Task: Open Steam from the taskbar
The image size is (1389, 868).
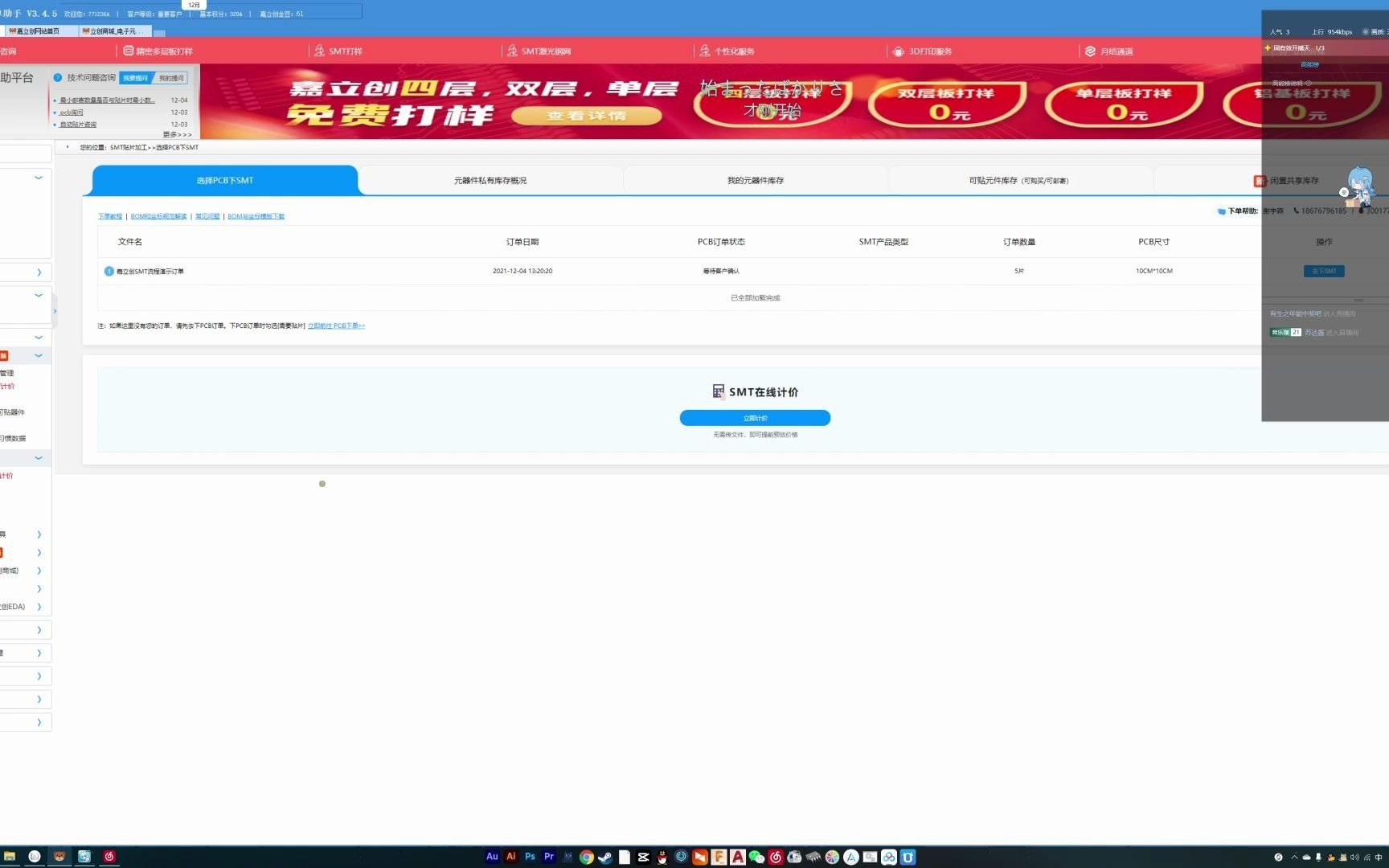Action: (605, 857)
